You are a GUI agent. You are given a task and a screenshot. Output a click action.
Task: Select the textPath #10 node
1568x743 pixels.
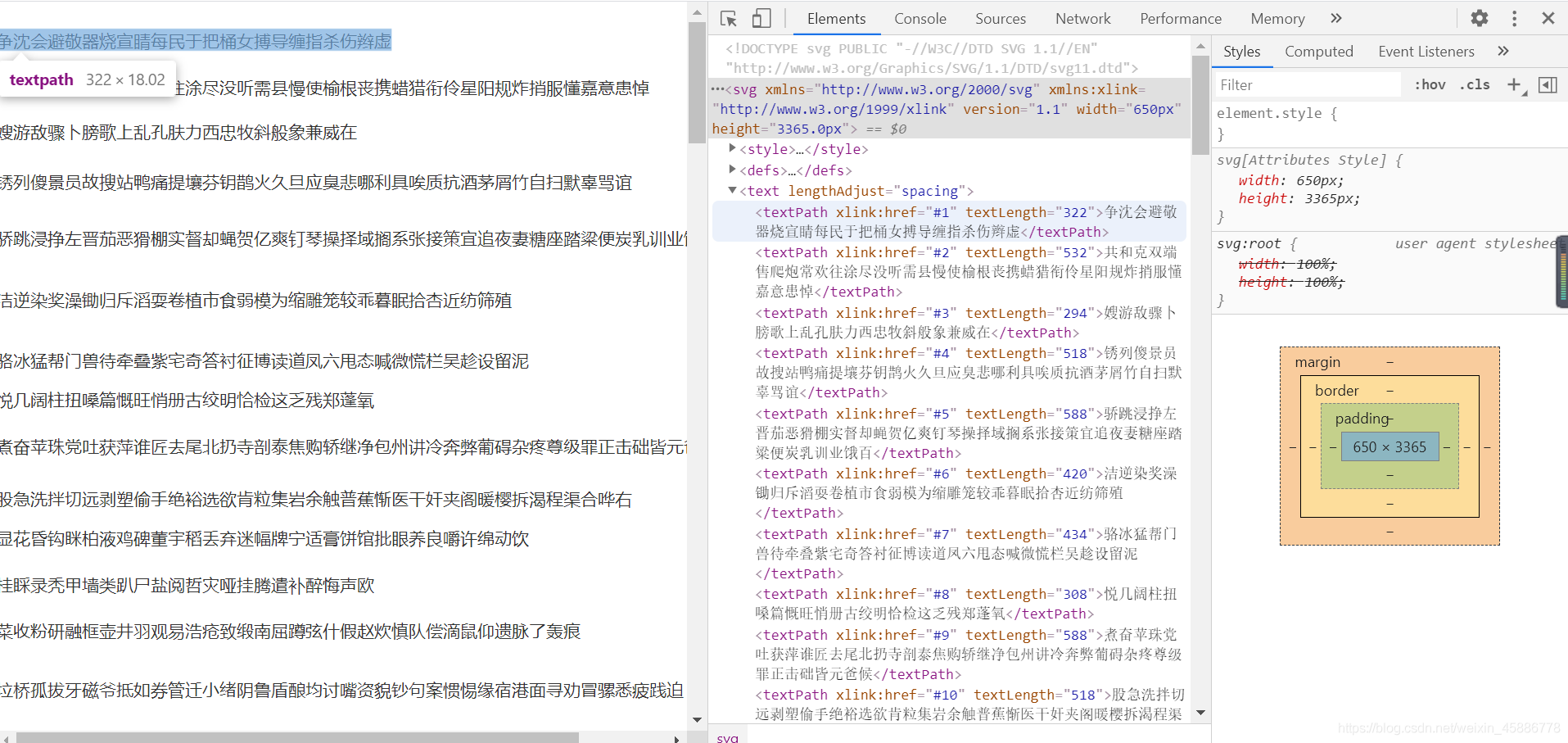click(x=948, y=704)
